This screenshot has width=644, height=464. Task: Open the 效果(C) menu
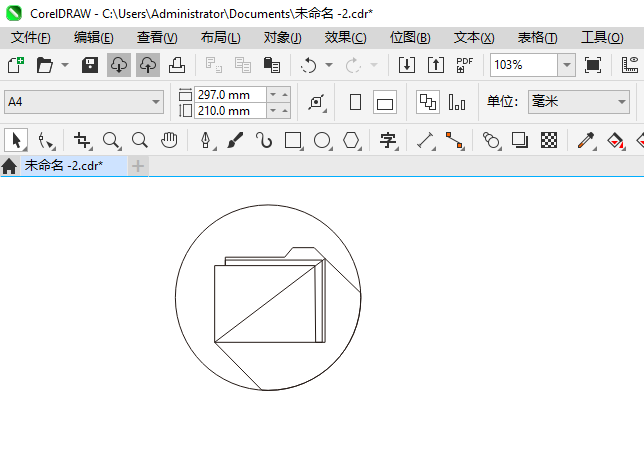click(345, 38)
